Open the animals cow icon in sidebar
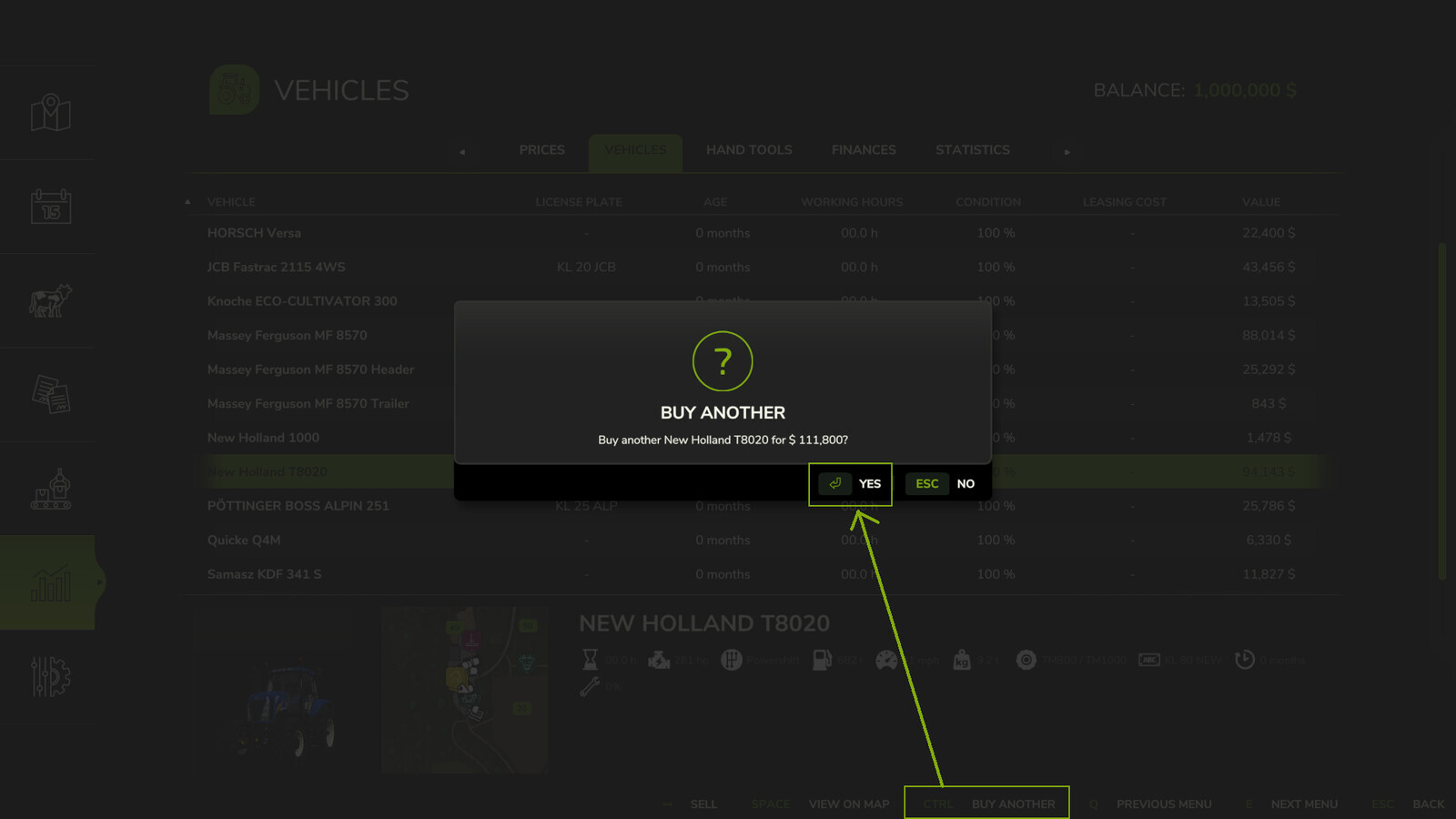Viewport: 1456px width, 819px height. (x=51, y=300)
